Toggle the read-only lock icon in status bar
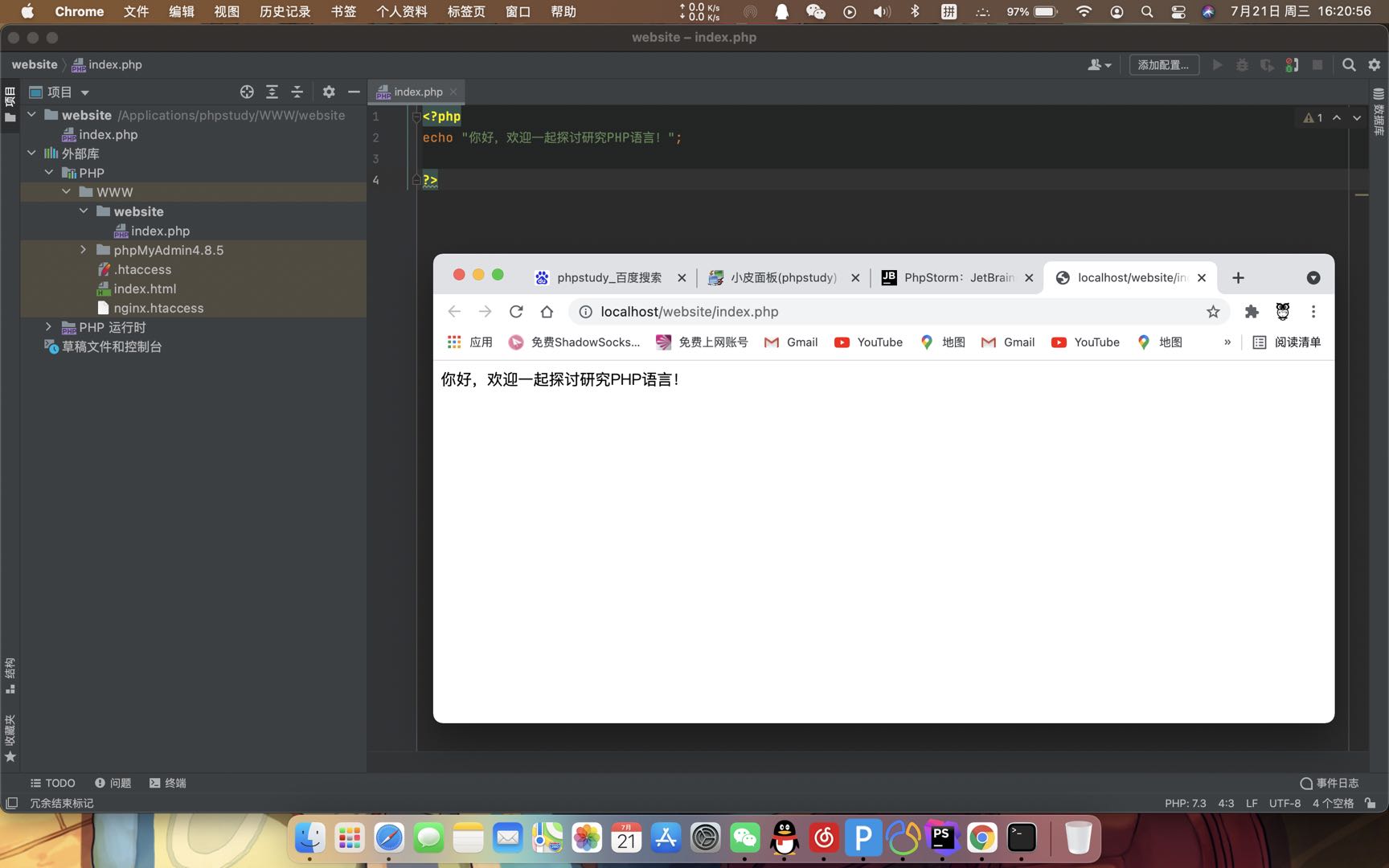 click(1371, 803)
